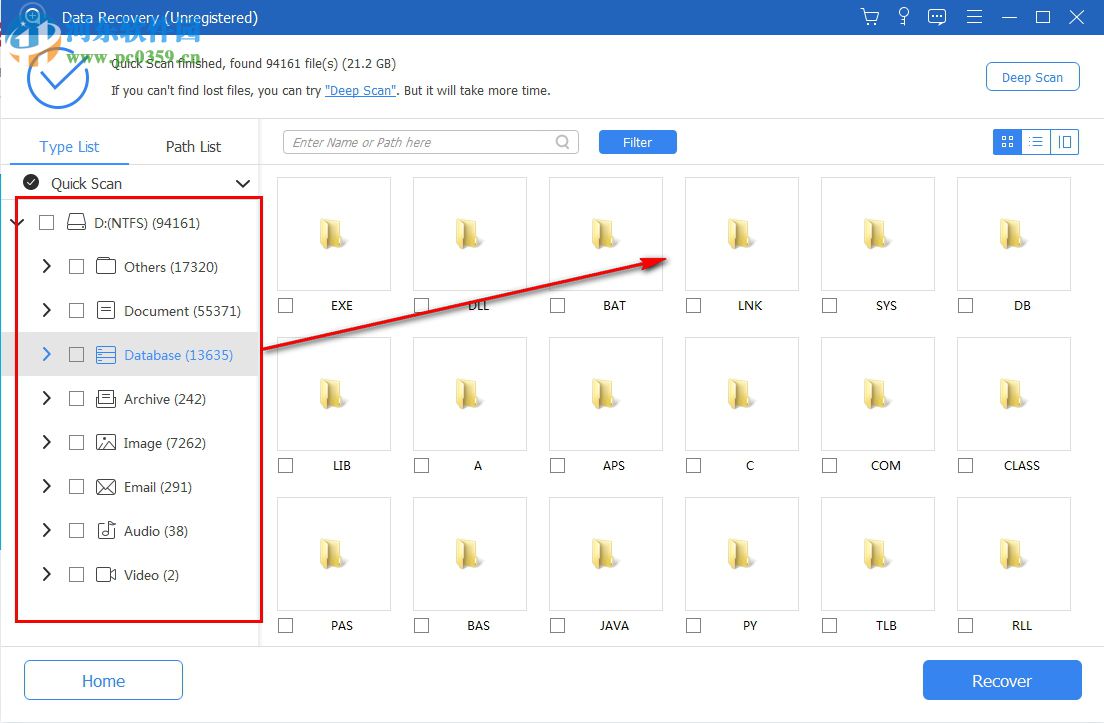Tick the checkbox beside Document (55371)

coord(76,310)
